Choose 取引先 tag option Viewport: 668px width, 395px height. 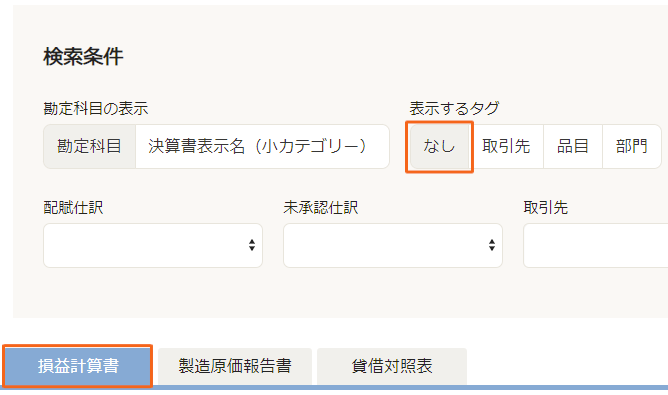pos(506,147)
